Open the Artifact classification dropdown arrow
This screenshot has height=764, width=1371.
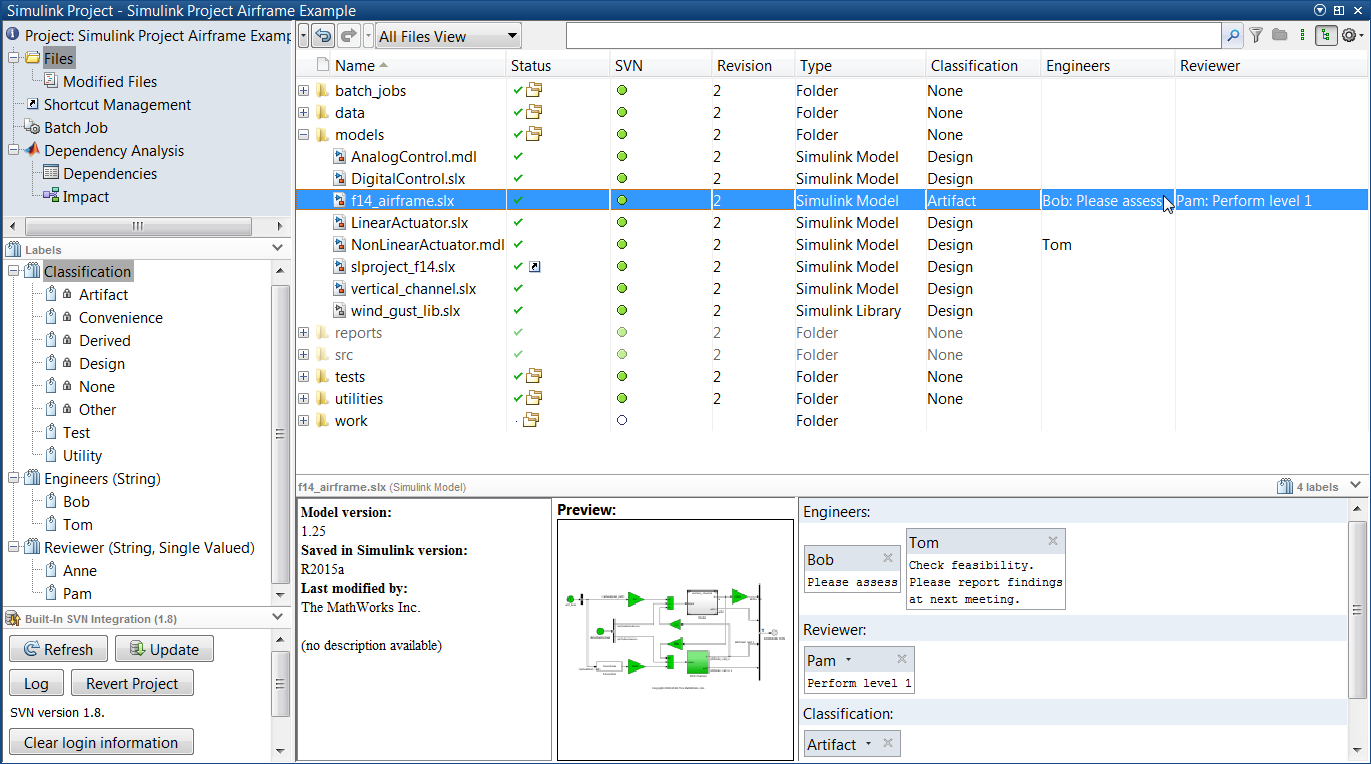[x=868, y=744]
